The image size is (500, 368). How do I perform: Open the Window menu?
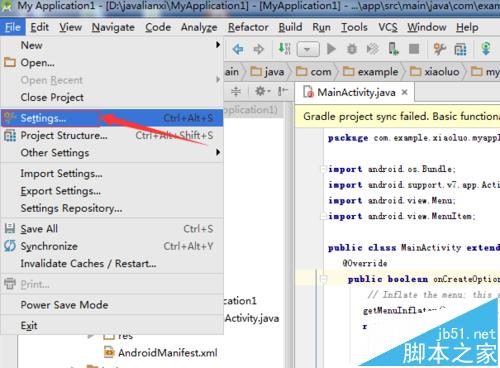click(427, 27)
